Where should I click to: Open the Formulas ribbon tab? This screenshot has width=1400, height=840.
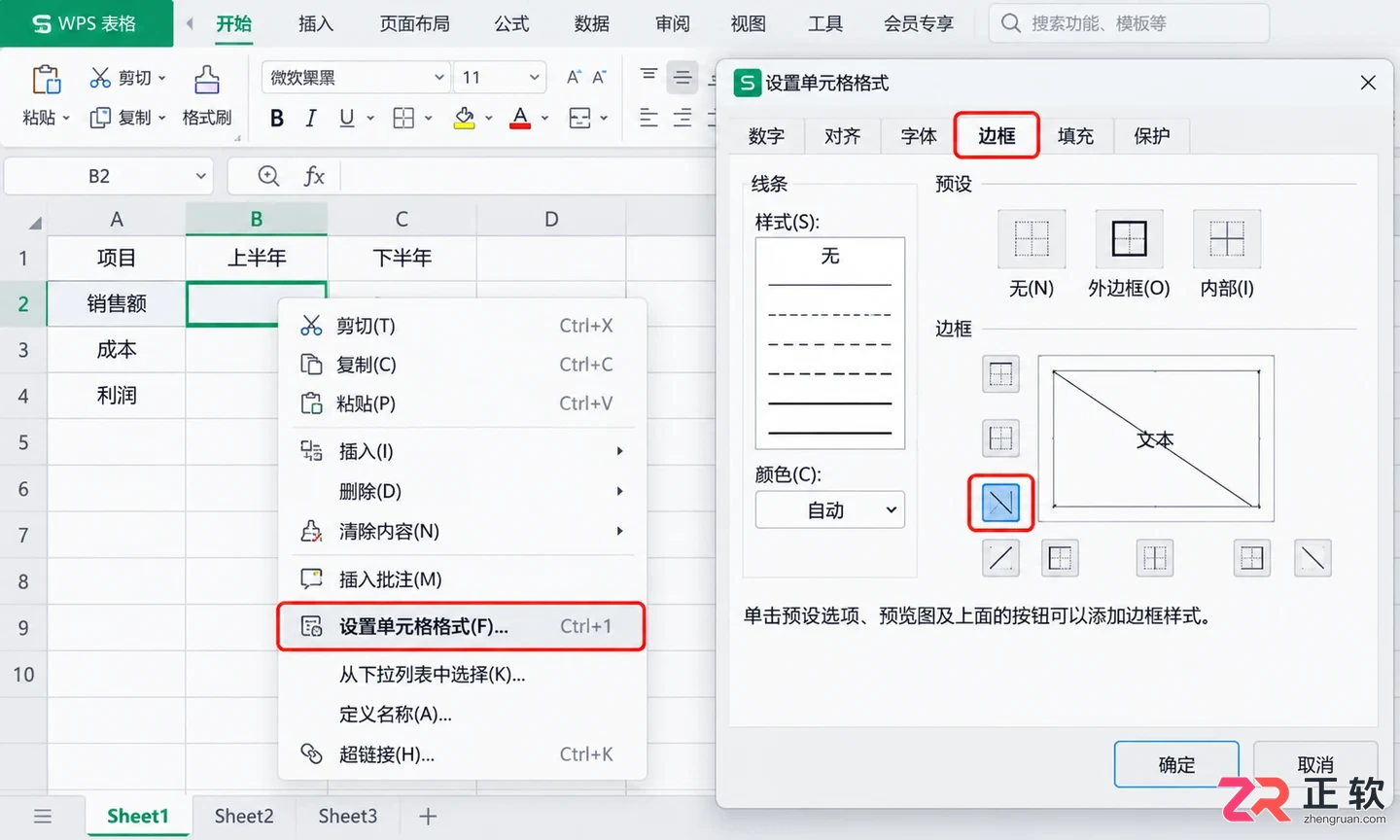[511, 23]
